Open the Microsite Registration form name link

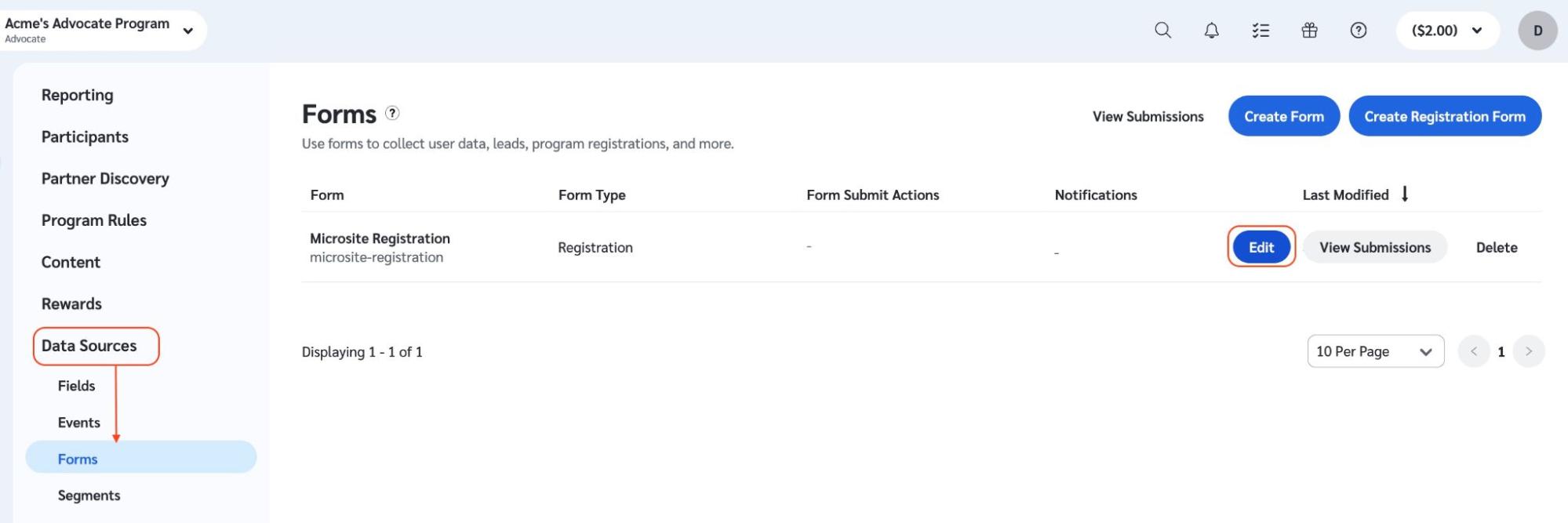tap(380, 238)
